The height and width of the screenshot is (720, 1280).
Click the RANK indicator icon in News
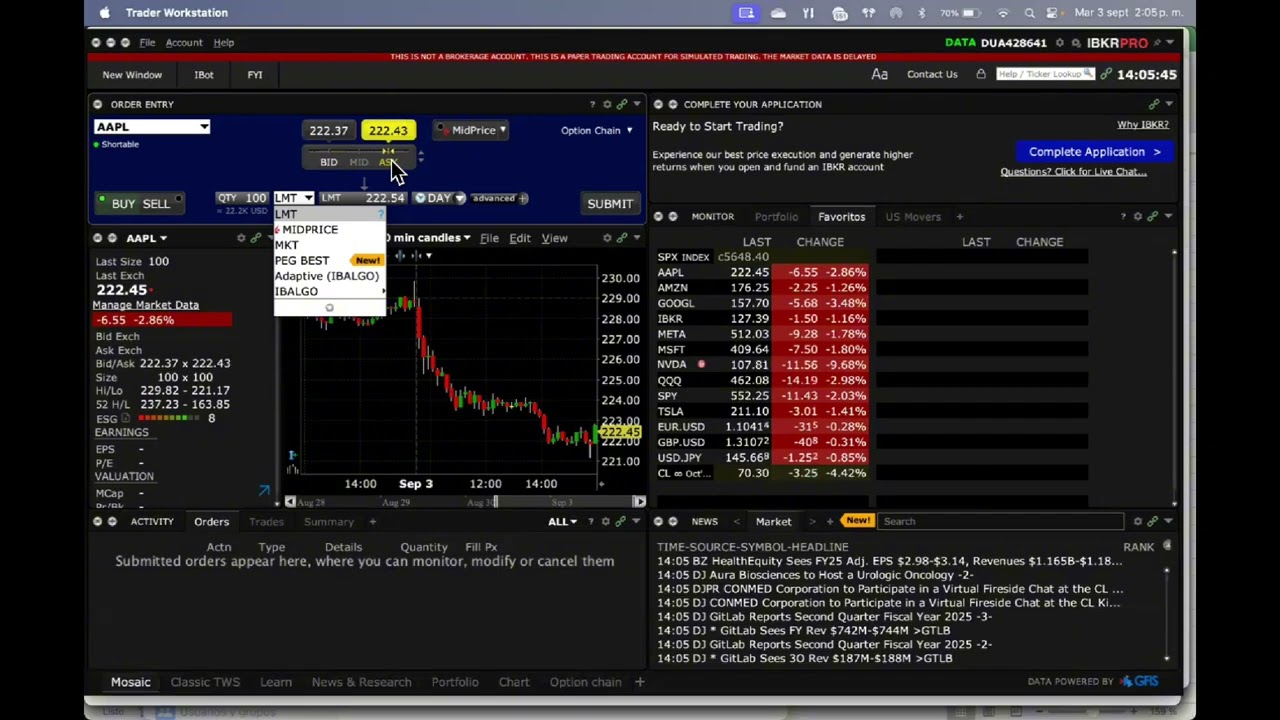click(1167, 546)
